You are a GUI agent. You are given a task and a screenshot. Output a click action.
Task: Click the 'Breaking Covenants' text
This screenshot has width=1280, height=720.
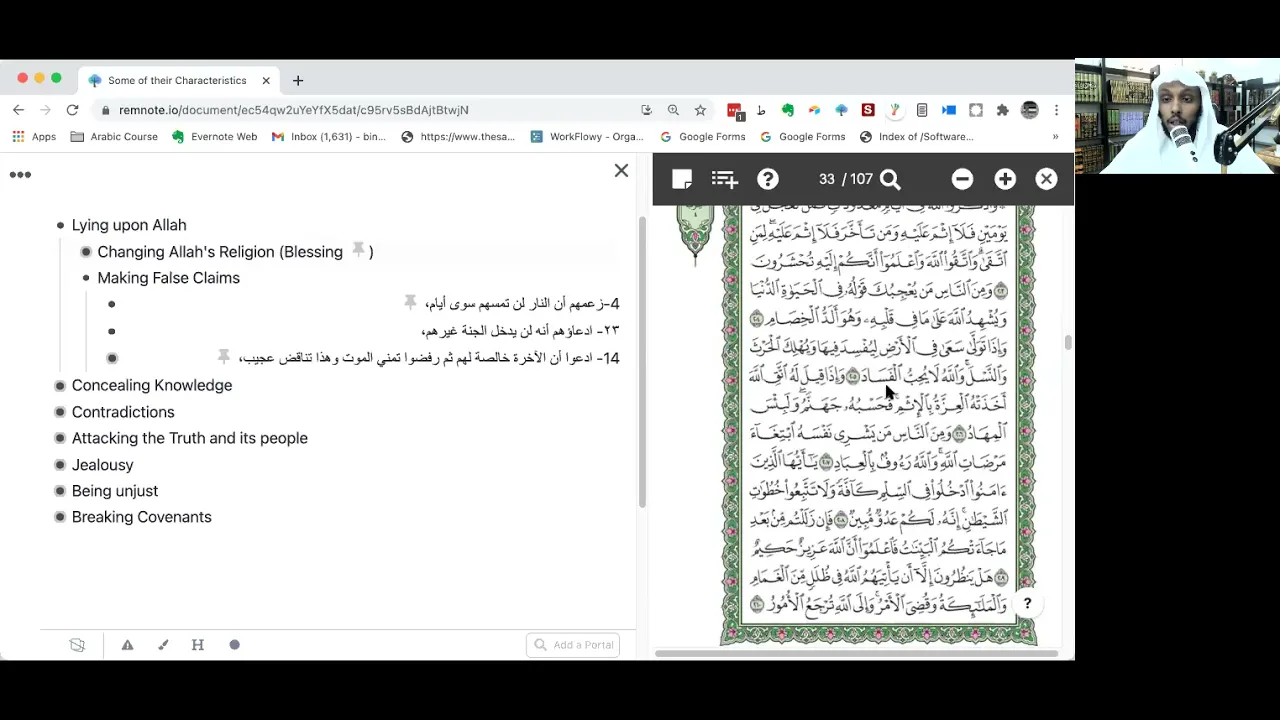(142, 517)
